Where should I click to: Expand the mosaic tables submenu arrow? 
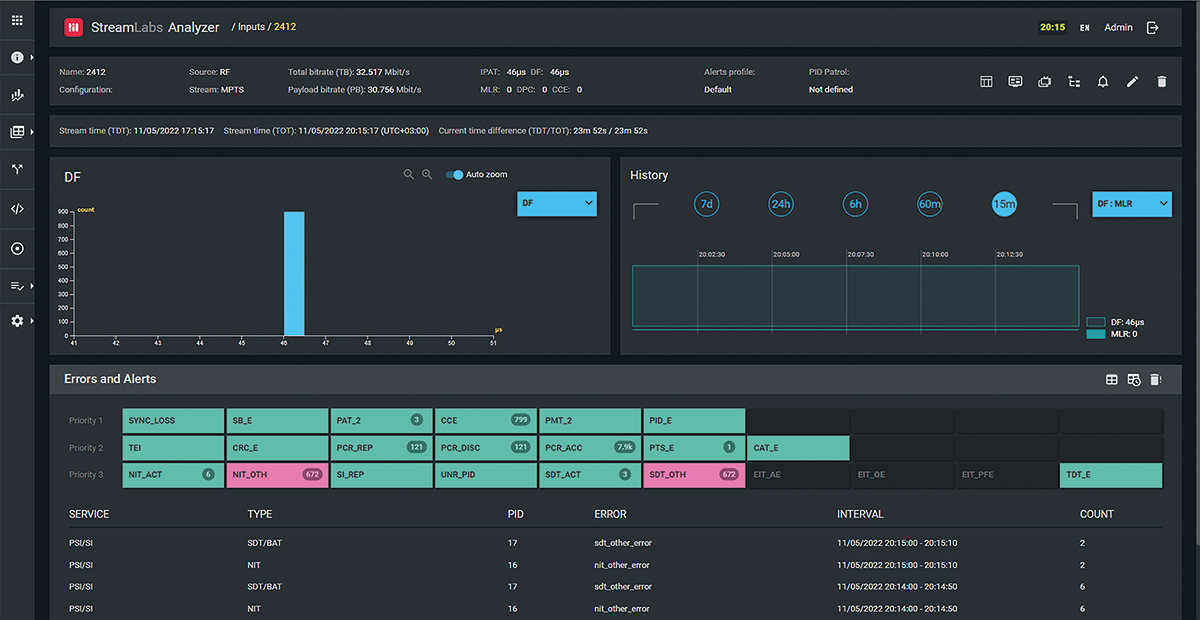click(32, 132)
